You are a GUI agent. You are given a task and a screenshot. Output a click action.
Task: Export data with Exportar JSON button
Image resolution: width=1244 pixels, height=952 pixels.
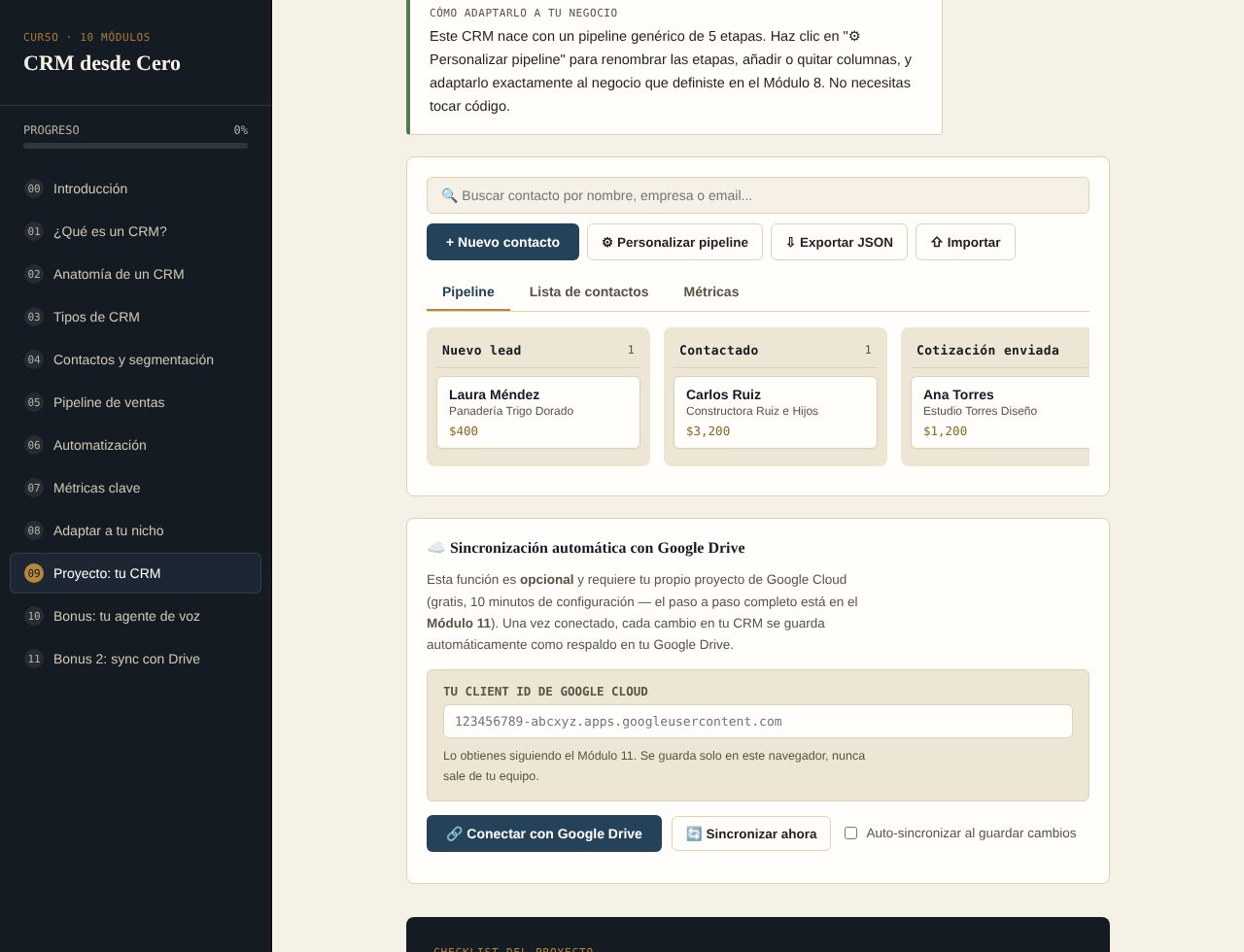point(839,242)
